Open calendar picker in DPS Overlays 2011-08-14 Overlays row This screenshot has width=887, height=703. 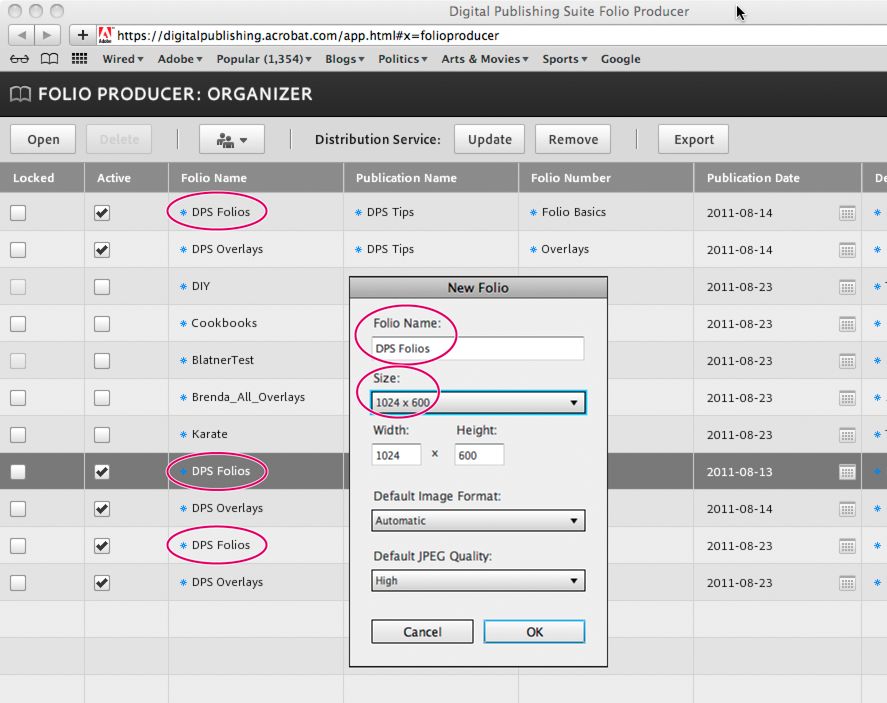point(847,250)
